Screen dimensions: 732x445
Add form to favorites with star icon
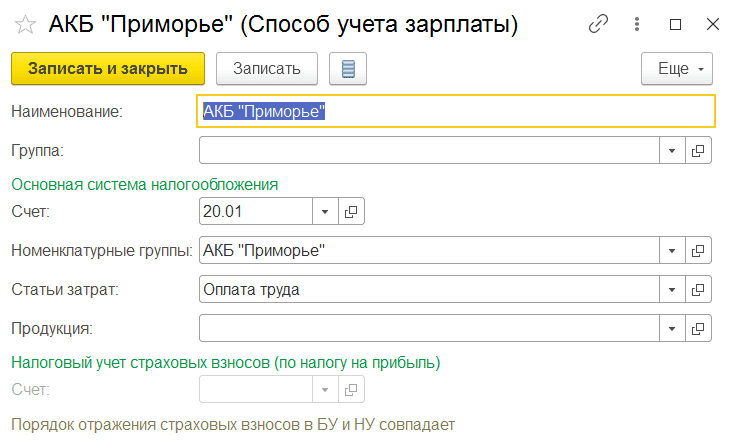click(25, 24)
